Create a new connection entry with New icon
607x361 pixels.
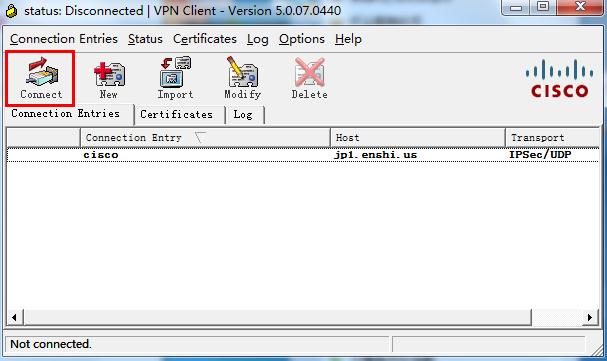click(x=109, y=79)
